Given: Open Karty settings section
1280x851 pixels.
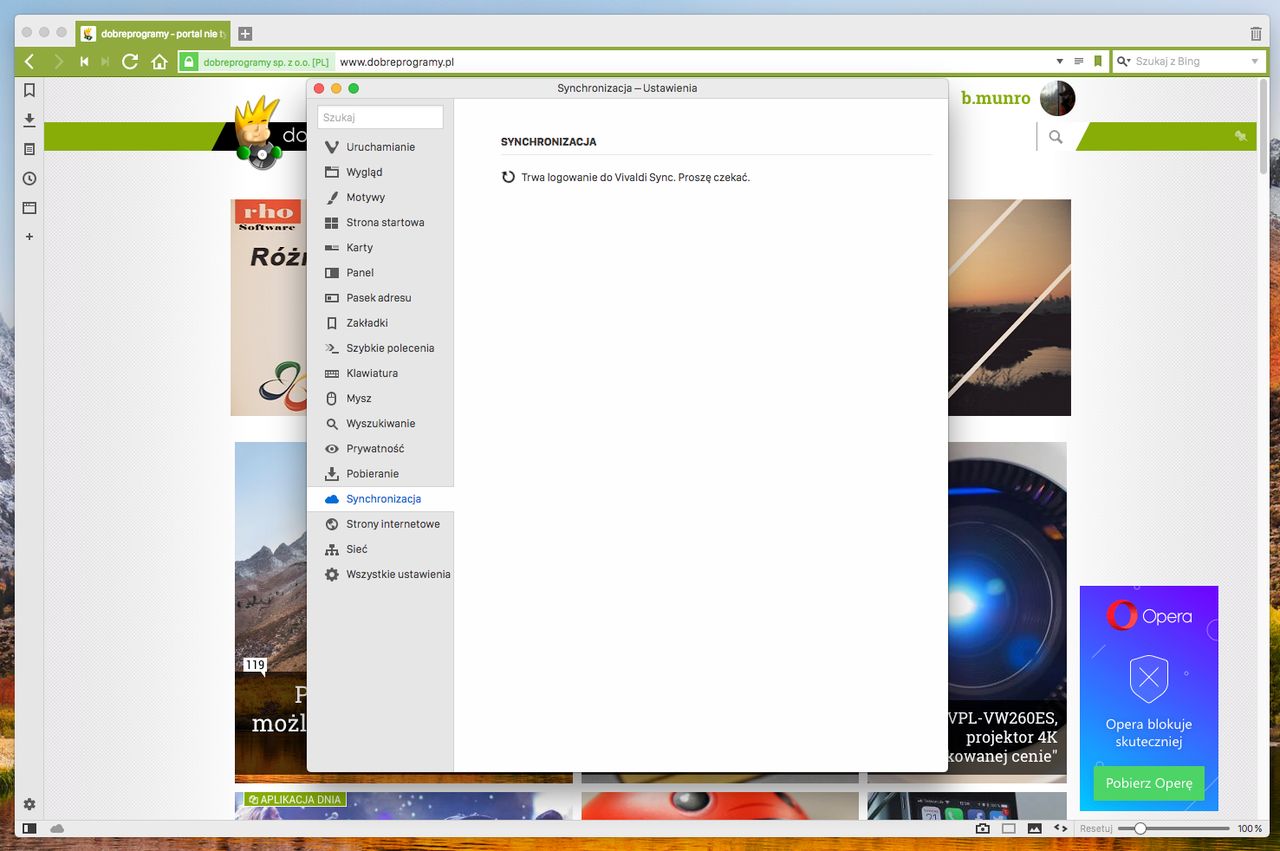Looking at the screenshot, I should (x=380, y=247).
